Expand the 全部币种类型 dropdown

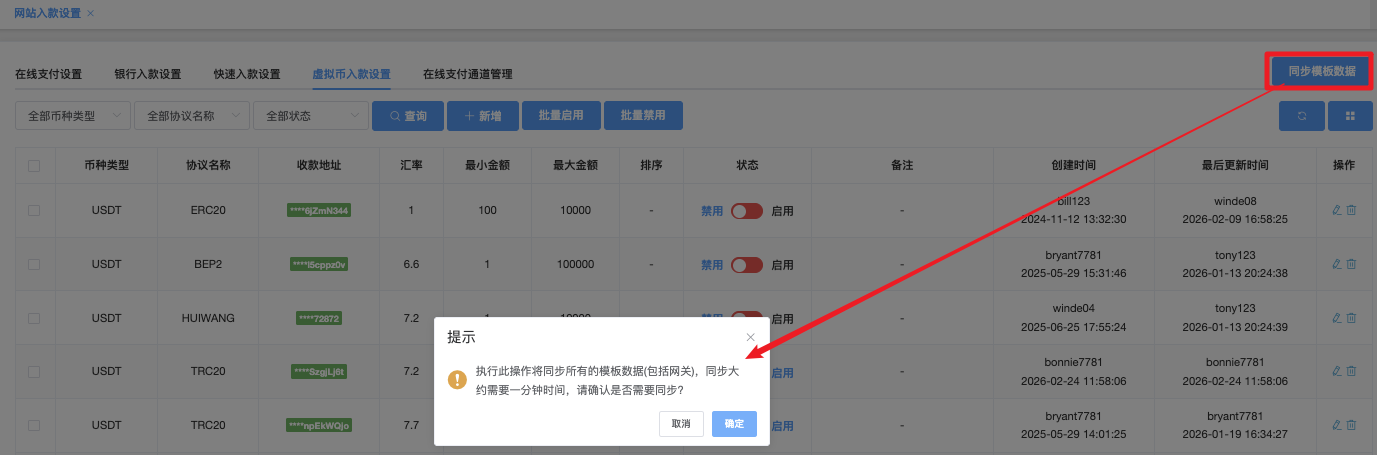point(72,116)
